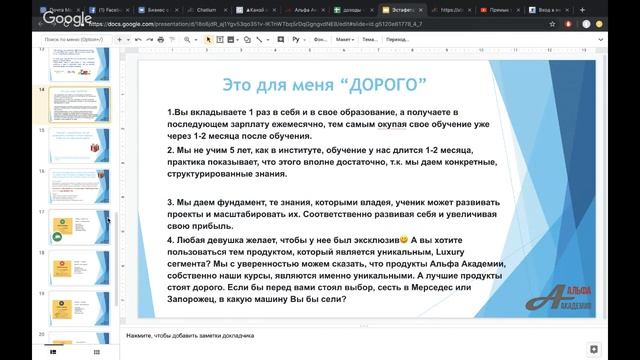
Task: Click the yellow icon right of address bar
Action: [599, 24]
